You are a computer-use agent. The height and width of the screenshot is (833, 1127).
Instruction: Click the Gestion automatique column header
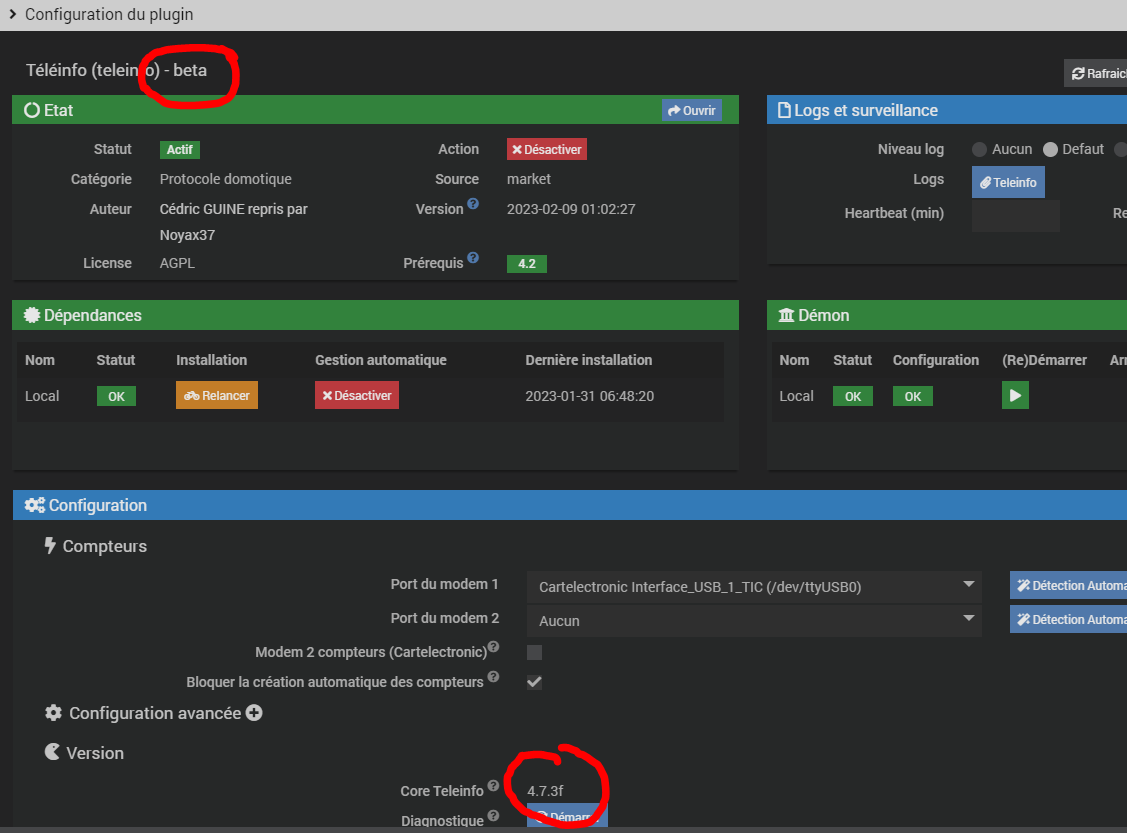click(x=381, y=360)
